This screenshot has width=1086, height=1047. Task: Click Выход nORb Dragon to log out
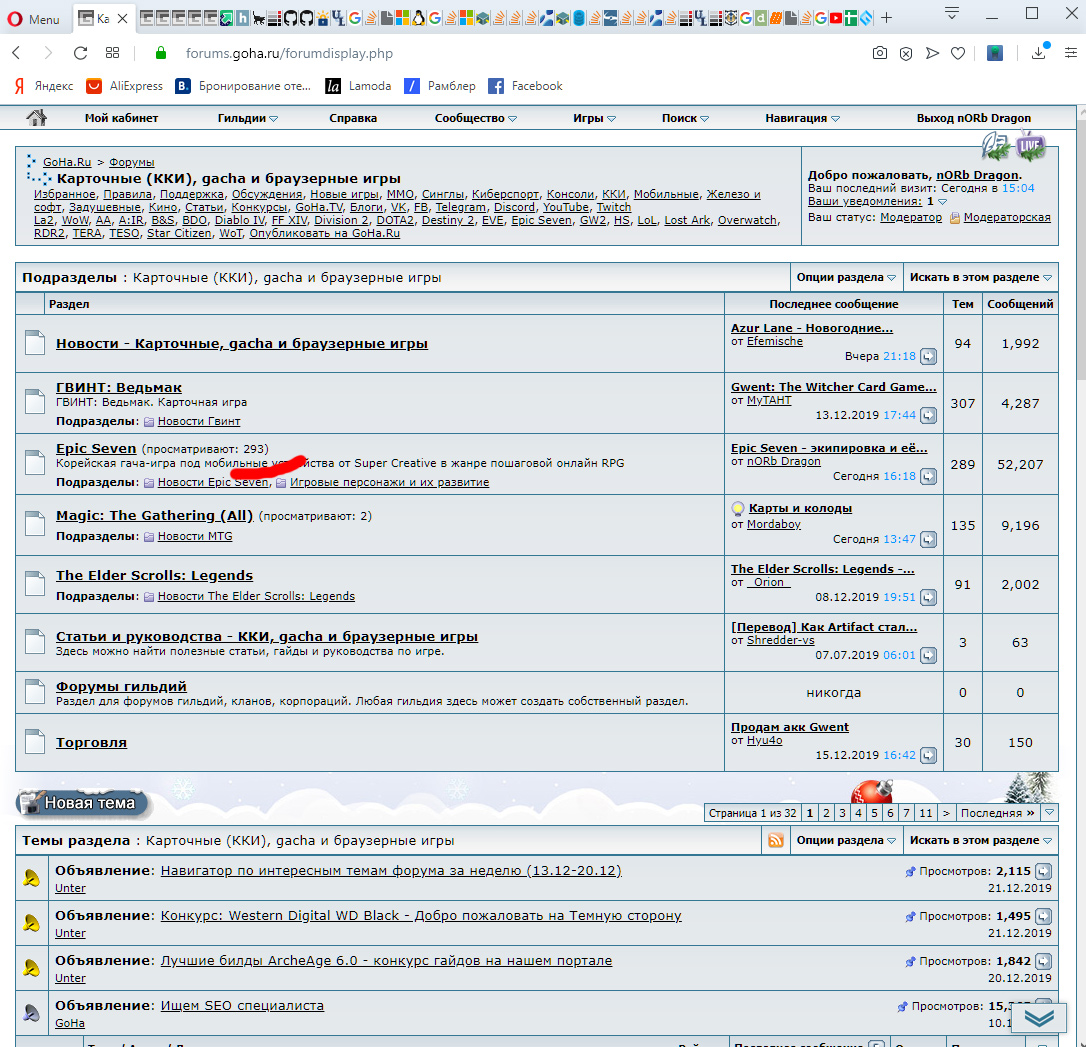point(973,118)
